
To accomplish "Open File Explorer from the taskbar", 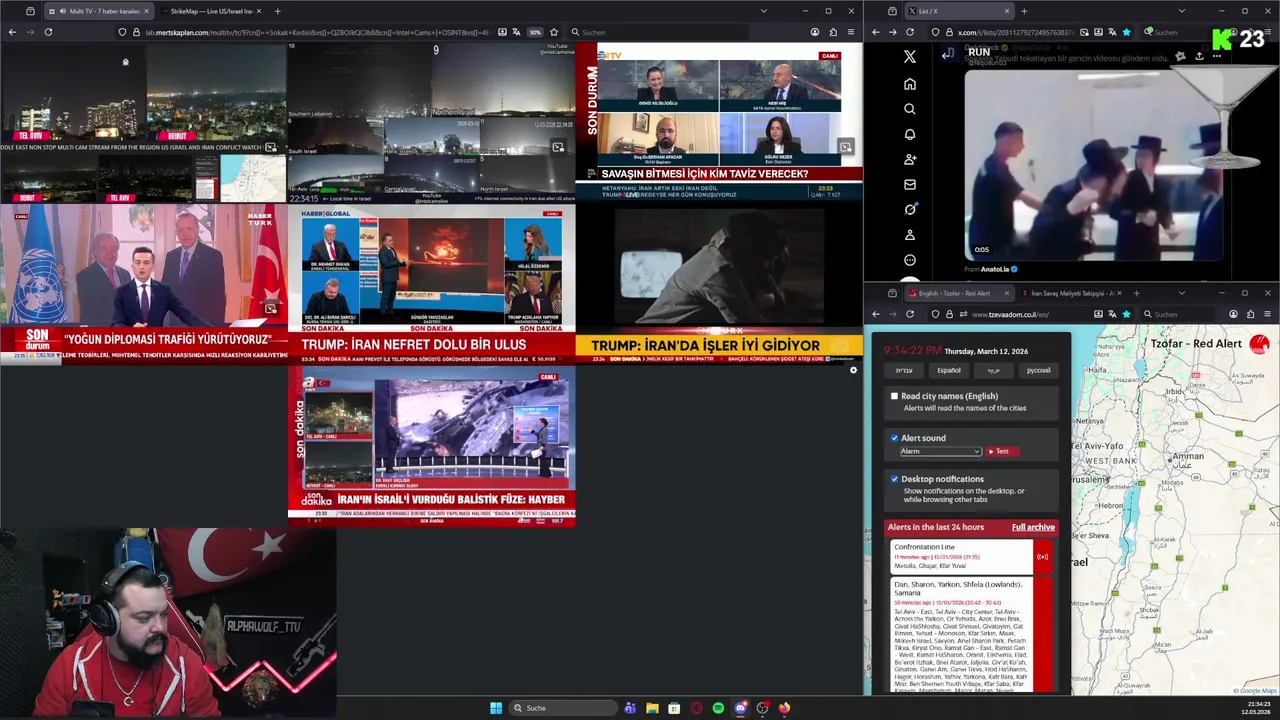I will [652, 708].
